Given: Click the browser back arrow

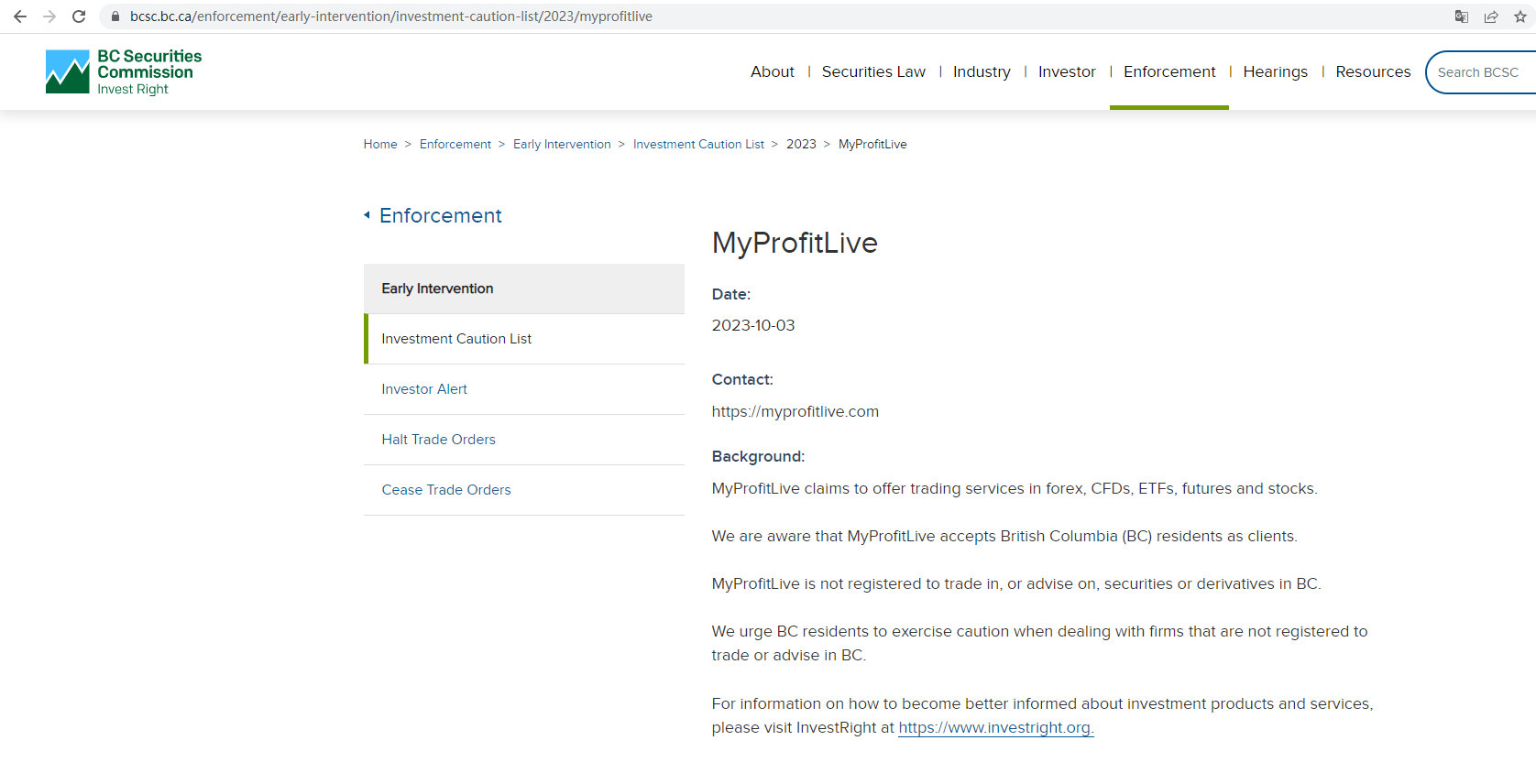Looking at the screenshot, I should click(x=20, y=16).
